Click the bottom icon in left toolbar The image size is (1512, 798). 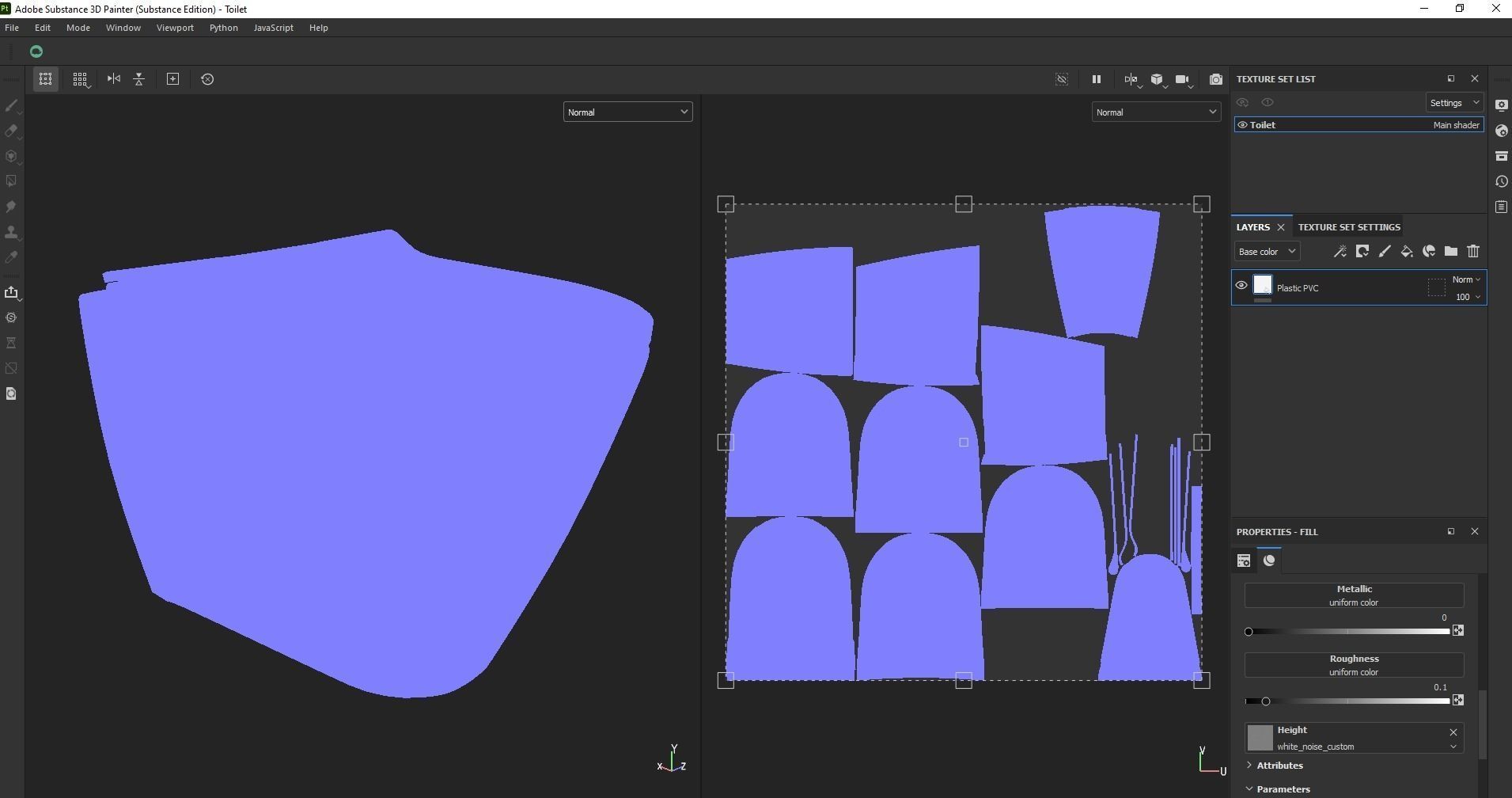point(11,393)
